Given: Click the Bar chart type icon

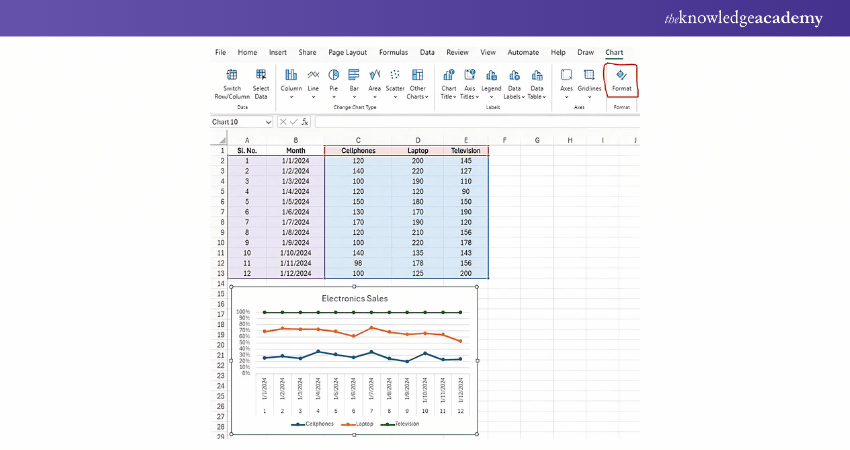Looking at the screenshot, I should 353,75.
